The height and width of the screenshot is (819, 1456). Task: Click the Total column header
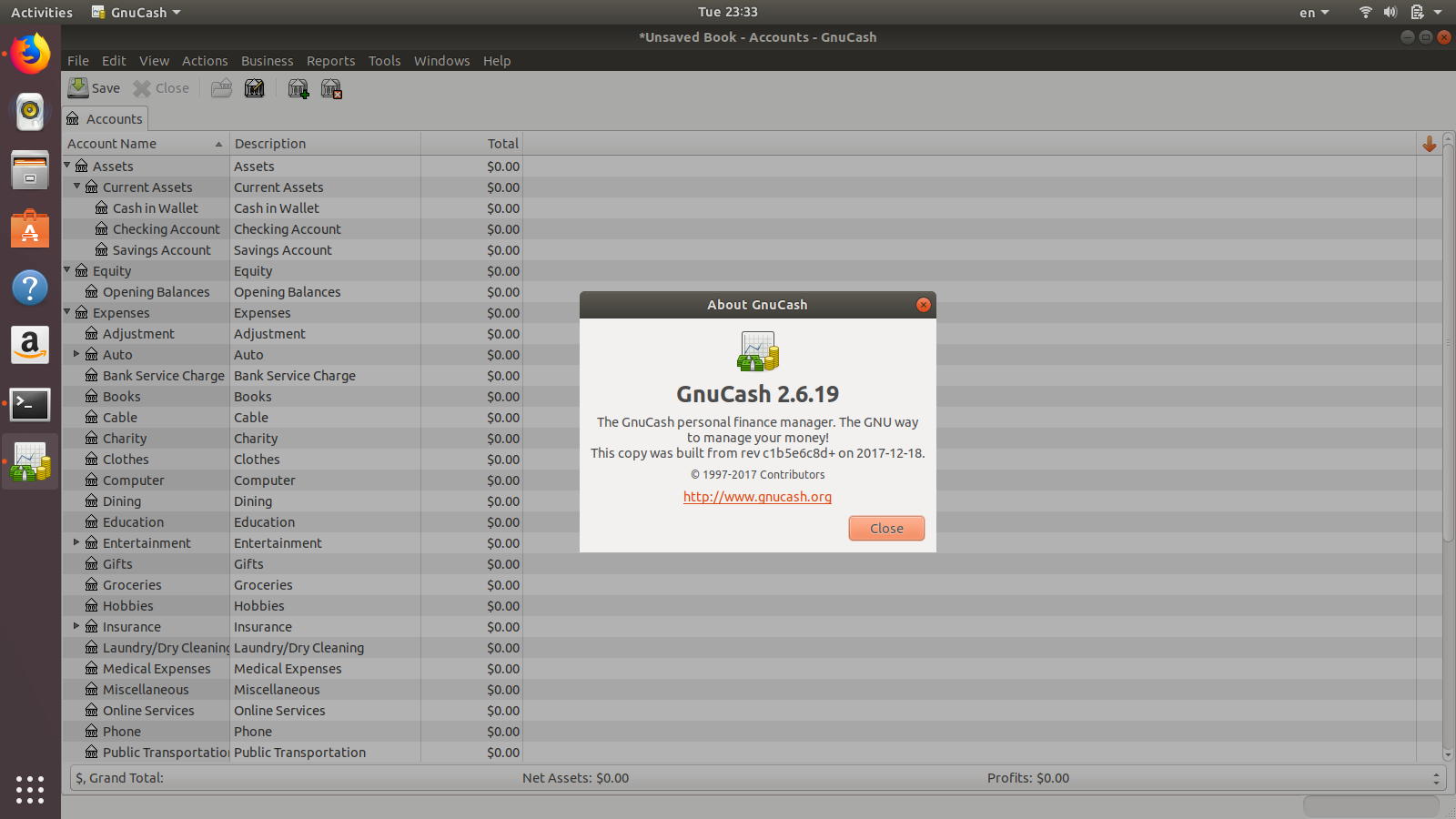click(x=471, y=144)
